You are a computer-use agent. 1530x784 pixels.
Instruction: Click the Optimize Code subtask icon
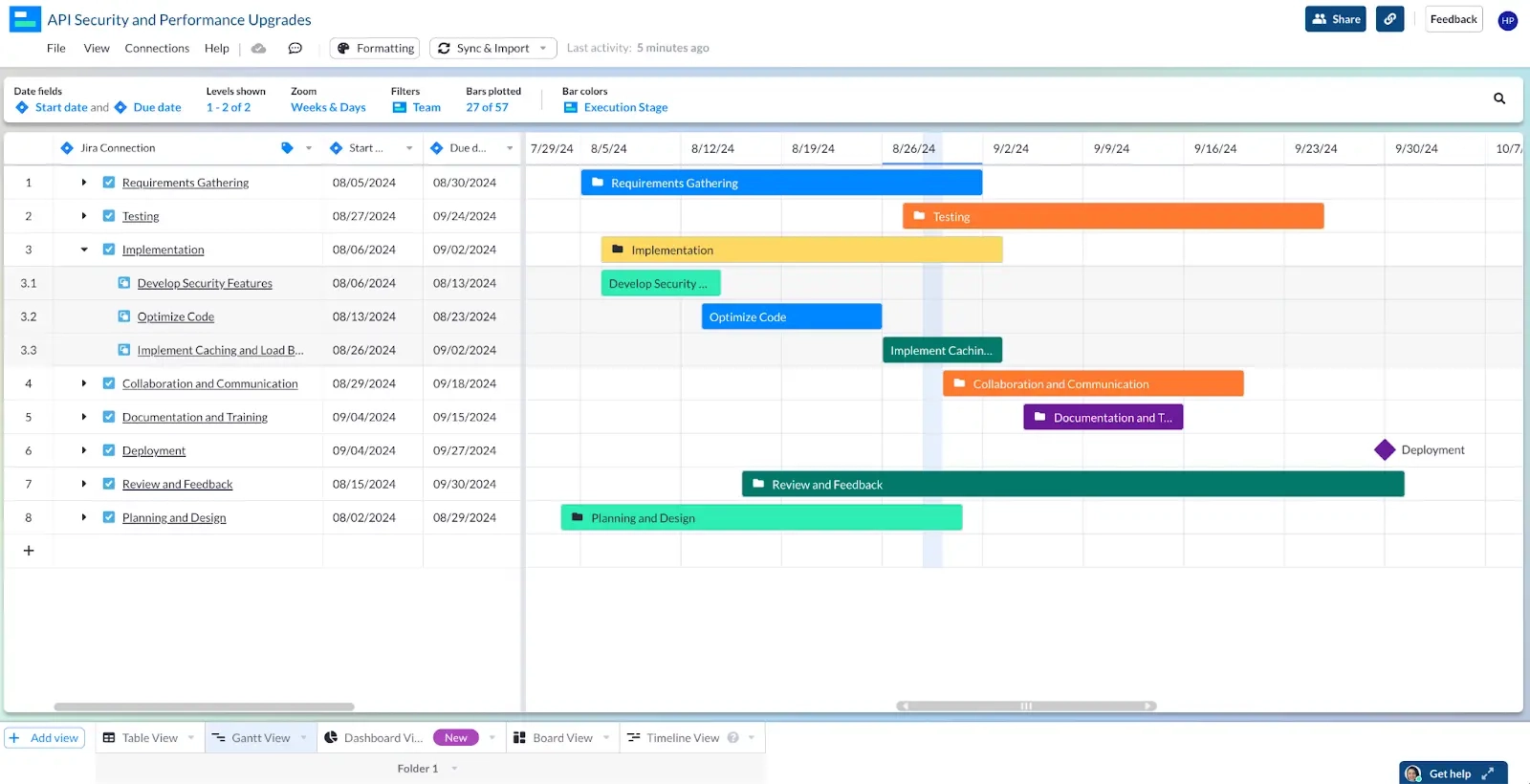[124, 316]
